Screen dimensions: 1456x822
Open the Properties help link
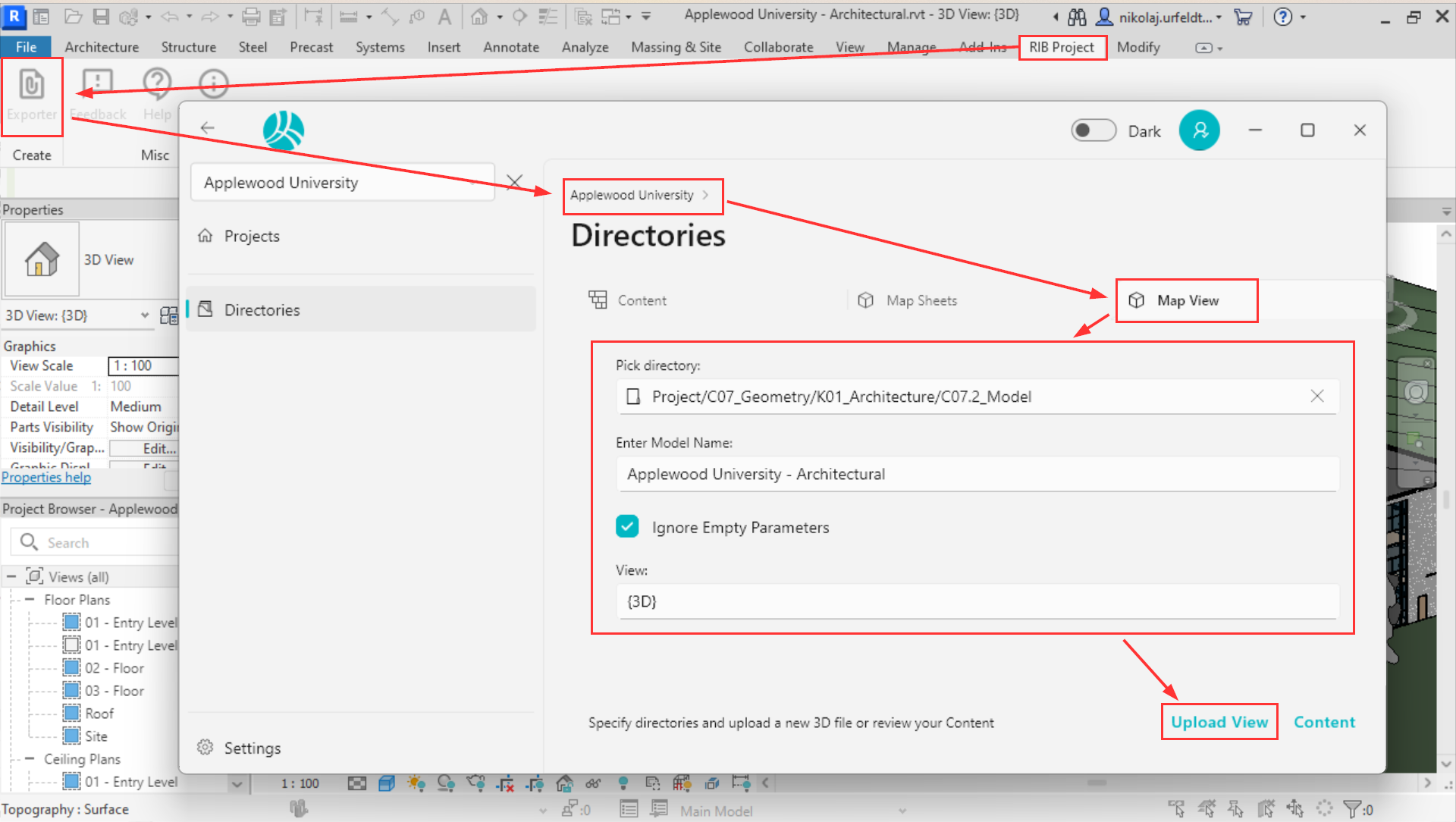pyautogui.click(x=46, y=477)
